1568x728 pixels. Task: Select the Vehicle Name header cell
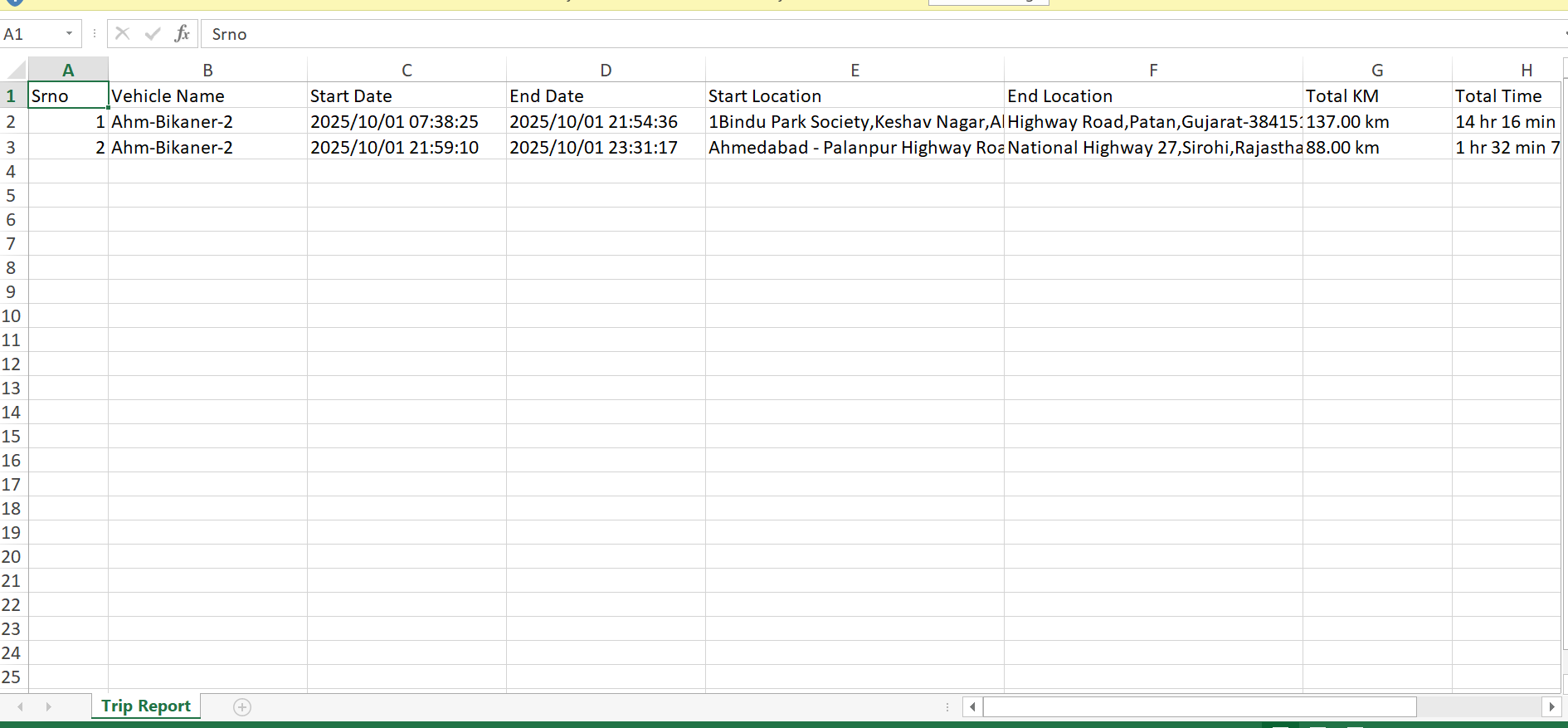coord(207,96)
